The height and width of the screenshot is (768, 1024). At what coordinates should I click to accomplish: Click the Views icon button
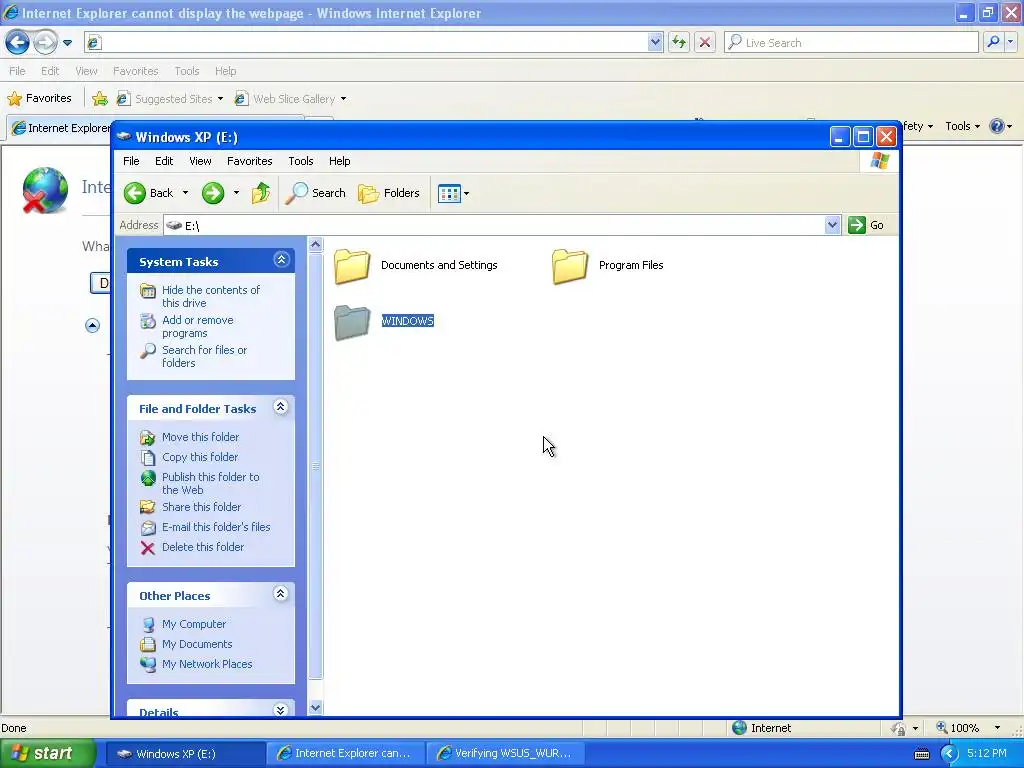point(449,193)
